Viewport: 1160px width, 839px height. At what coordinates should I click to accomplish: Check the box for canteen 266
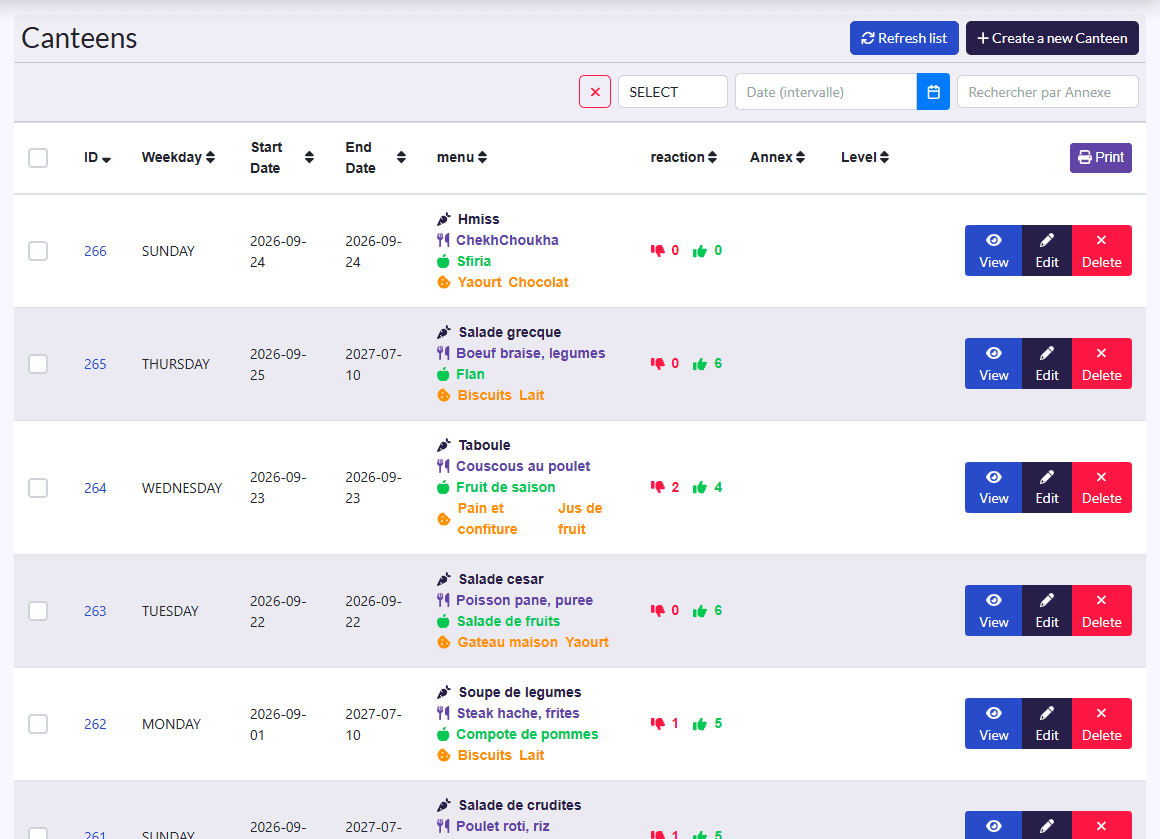pos(38,251)
